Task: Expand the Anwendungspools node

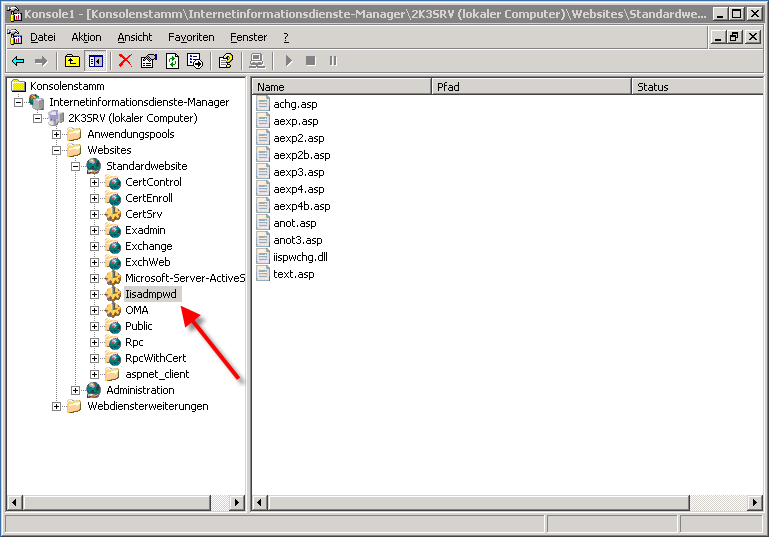Action: tap(56, 134)
